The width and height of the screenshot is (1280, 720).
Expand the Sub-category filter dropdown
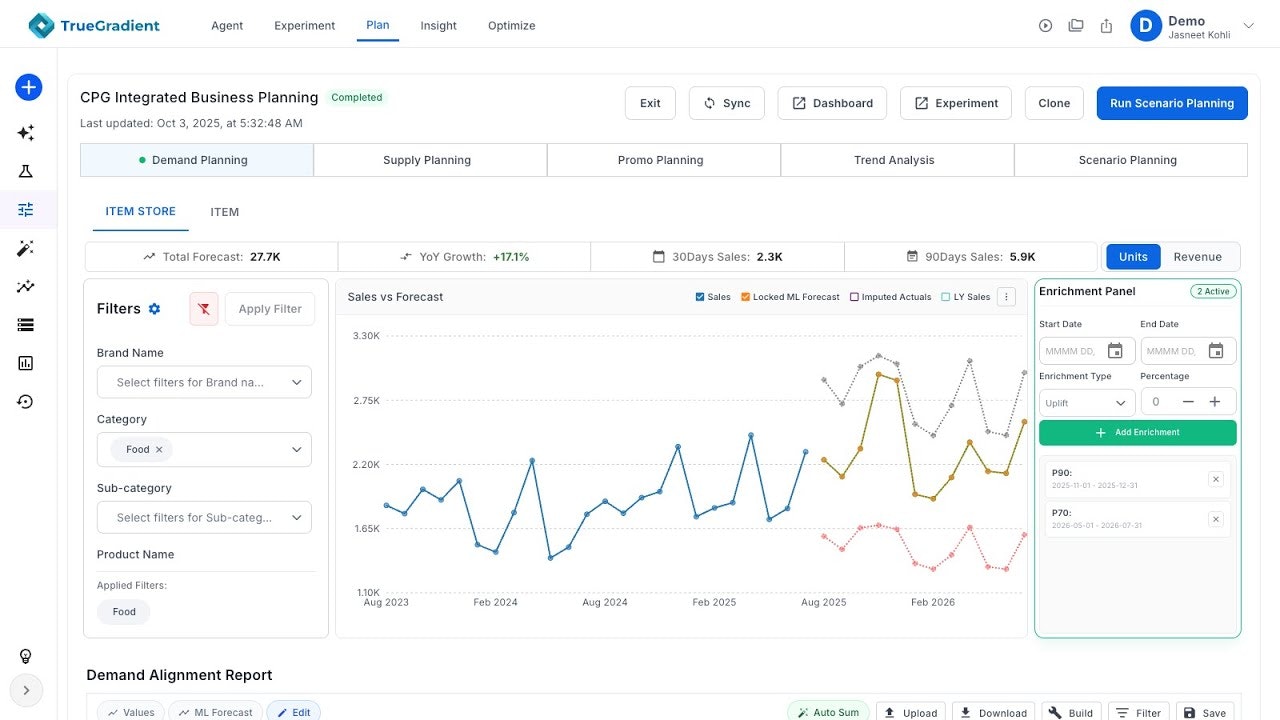pyautogui.click(x=204, y=517)
